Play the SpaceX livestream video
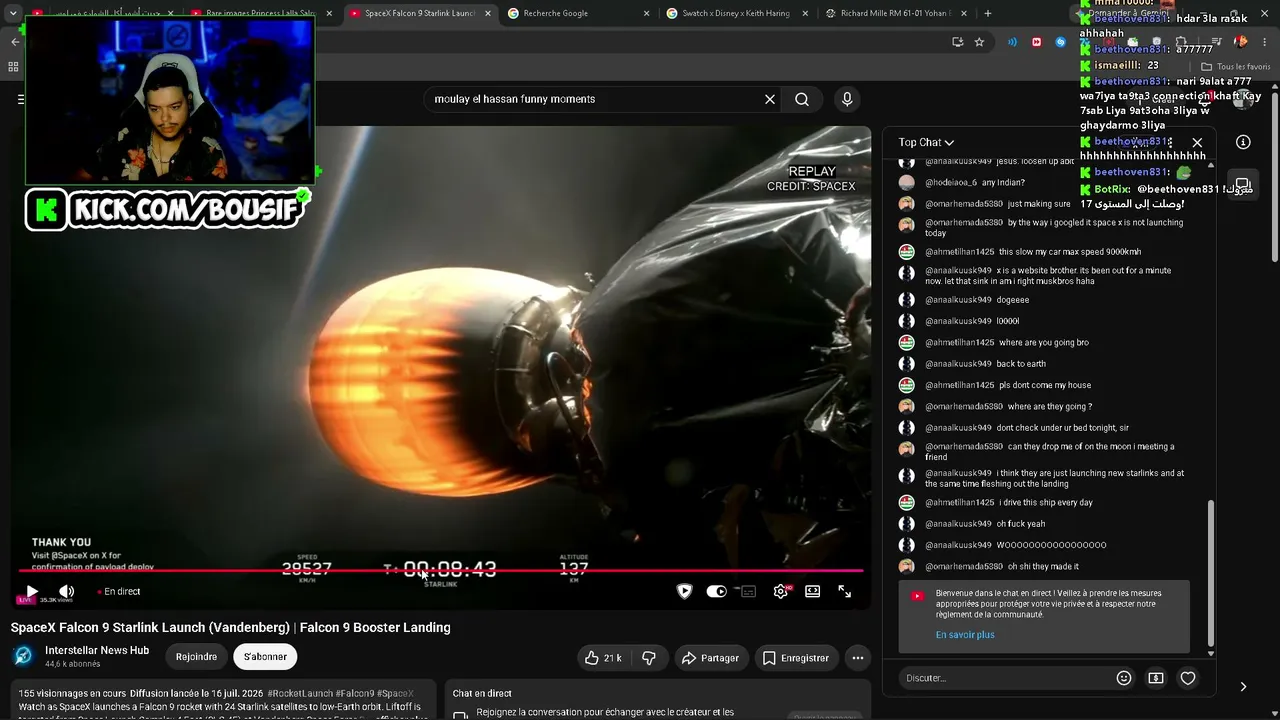The height and width of the screenshot is (720, 1280). click(31, 591)
